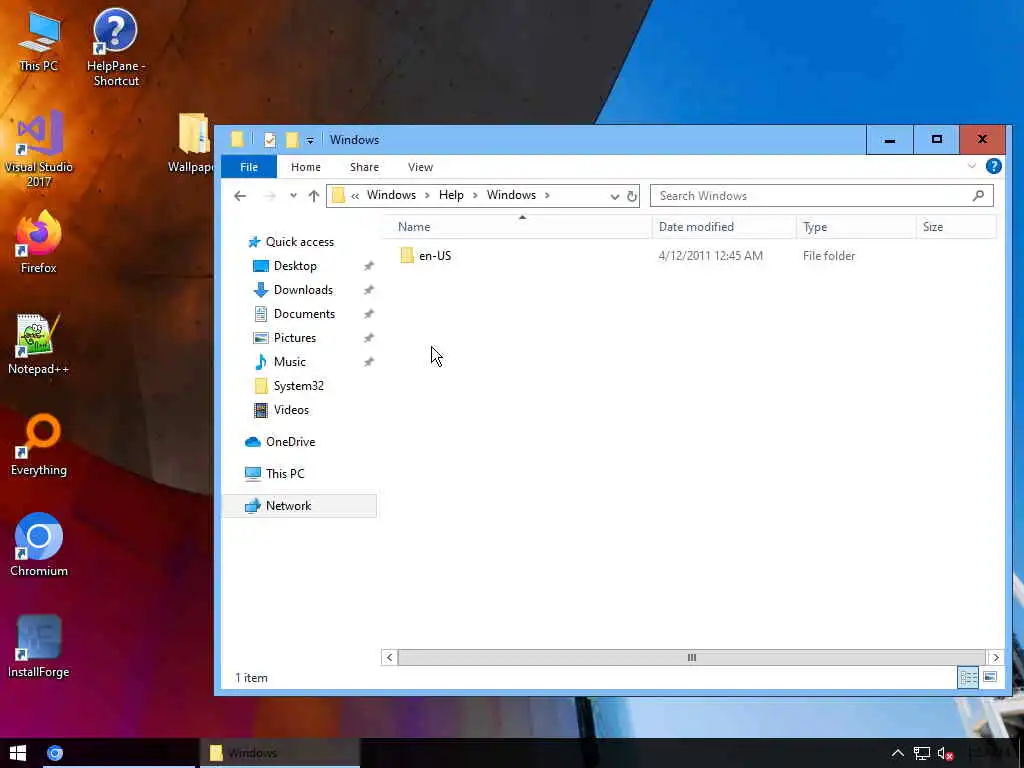Open Desktop in navigation pane
This screenshot has width=1024, height=768.
(x=285, y=266)
